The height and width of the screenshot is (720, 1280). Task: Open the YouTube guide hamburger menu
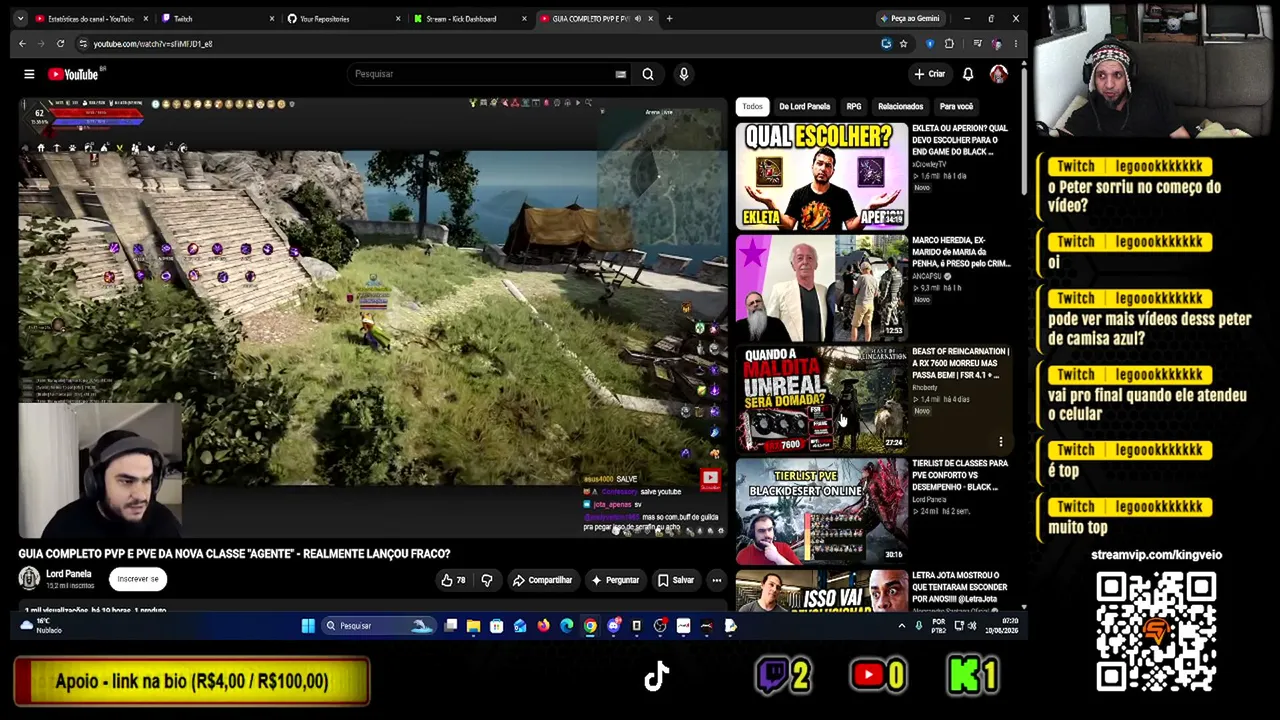[x=29, y=74]
